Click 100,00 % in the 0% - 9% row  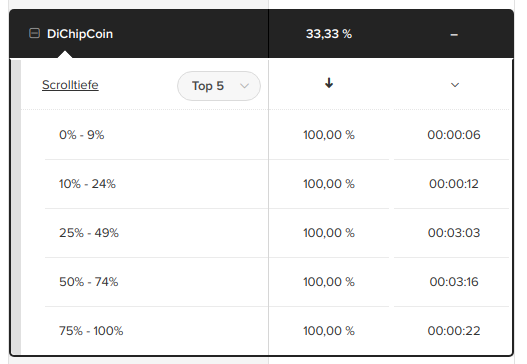coord(329,135)
